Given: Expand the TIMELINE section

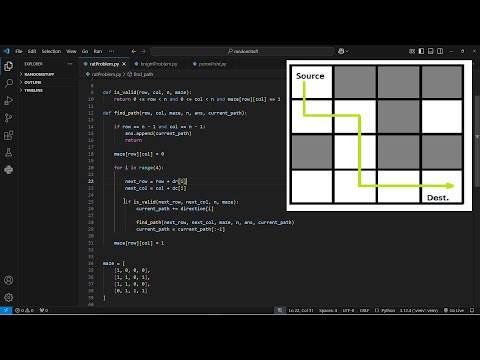Looking at the screenshot, I should coord(48,90).
